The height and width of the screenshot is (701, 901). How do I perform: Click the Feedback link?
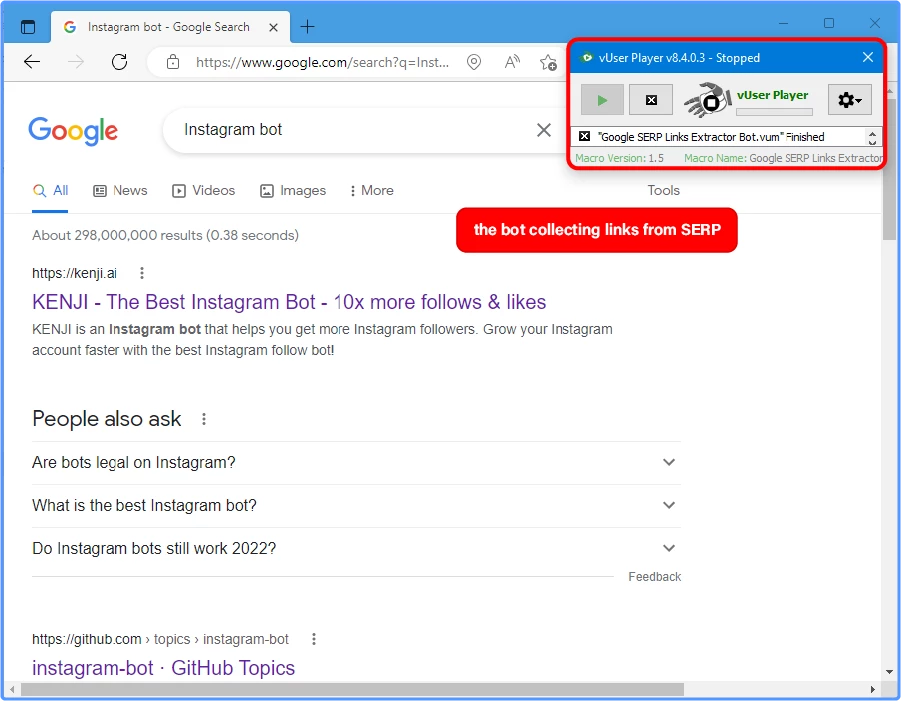pyautogui.click(x=654, y=577)
